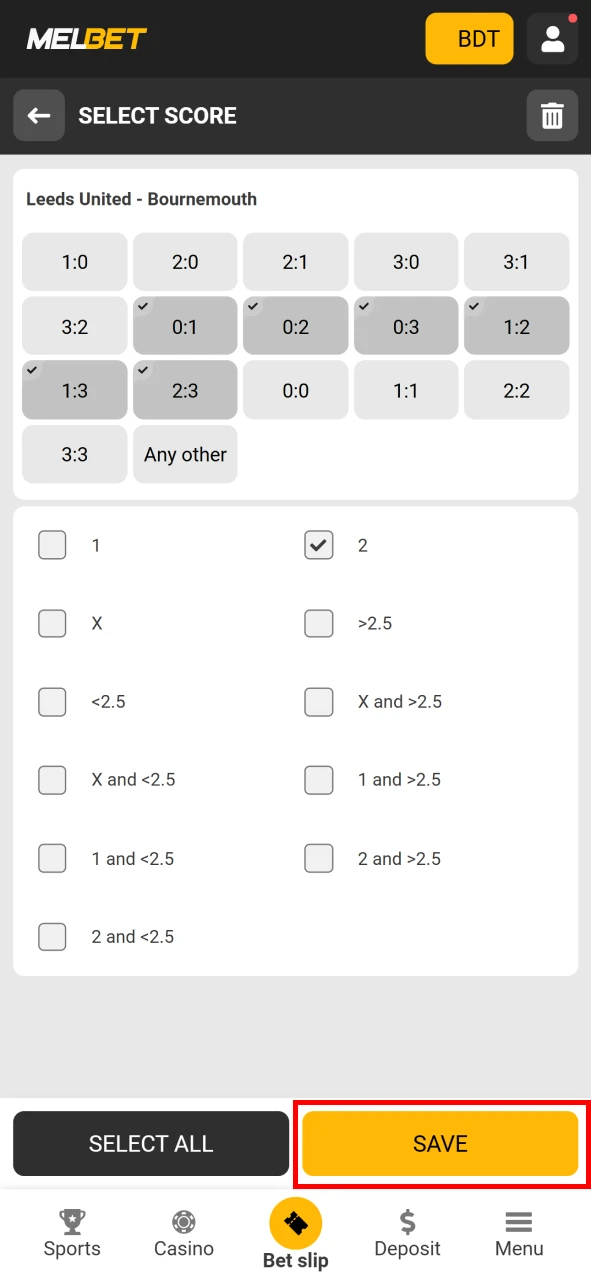This screenshot has height=1280, width=591.
Task: Go back using the back arrow
Action: [38, 115]
